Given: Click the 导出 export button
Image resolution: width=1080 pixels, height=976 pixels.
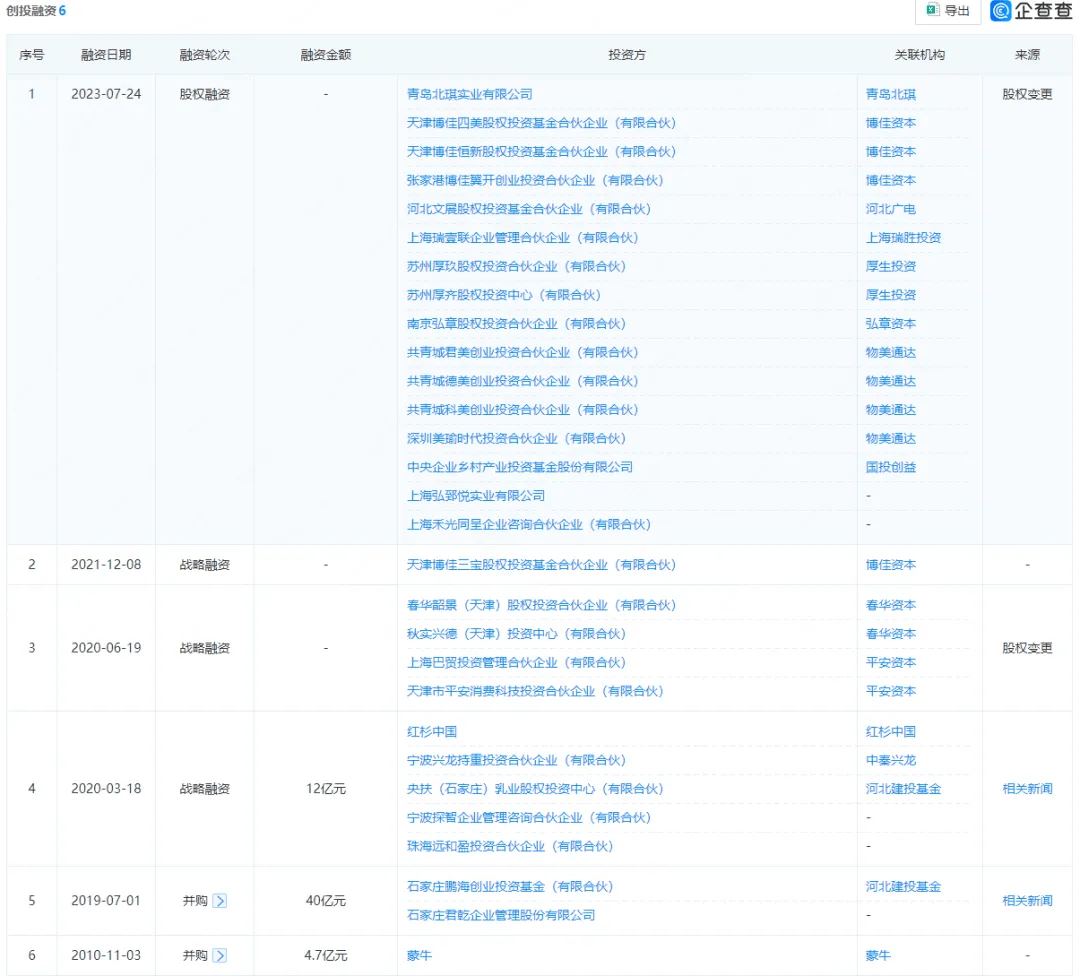Looking at the screenshot, I should (948, 10).
